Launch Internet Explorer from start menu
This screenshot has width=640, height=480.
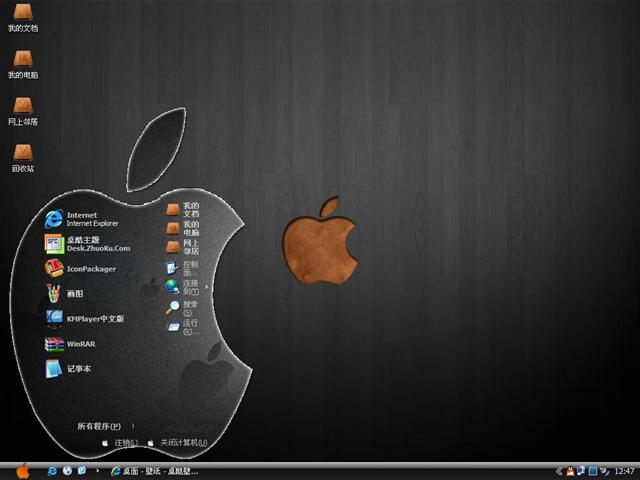point(82,219)
